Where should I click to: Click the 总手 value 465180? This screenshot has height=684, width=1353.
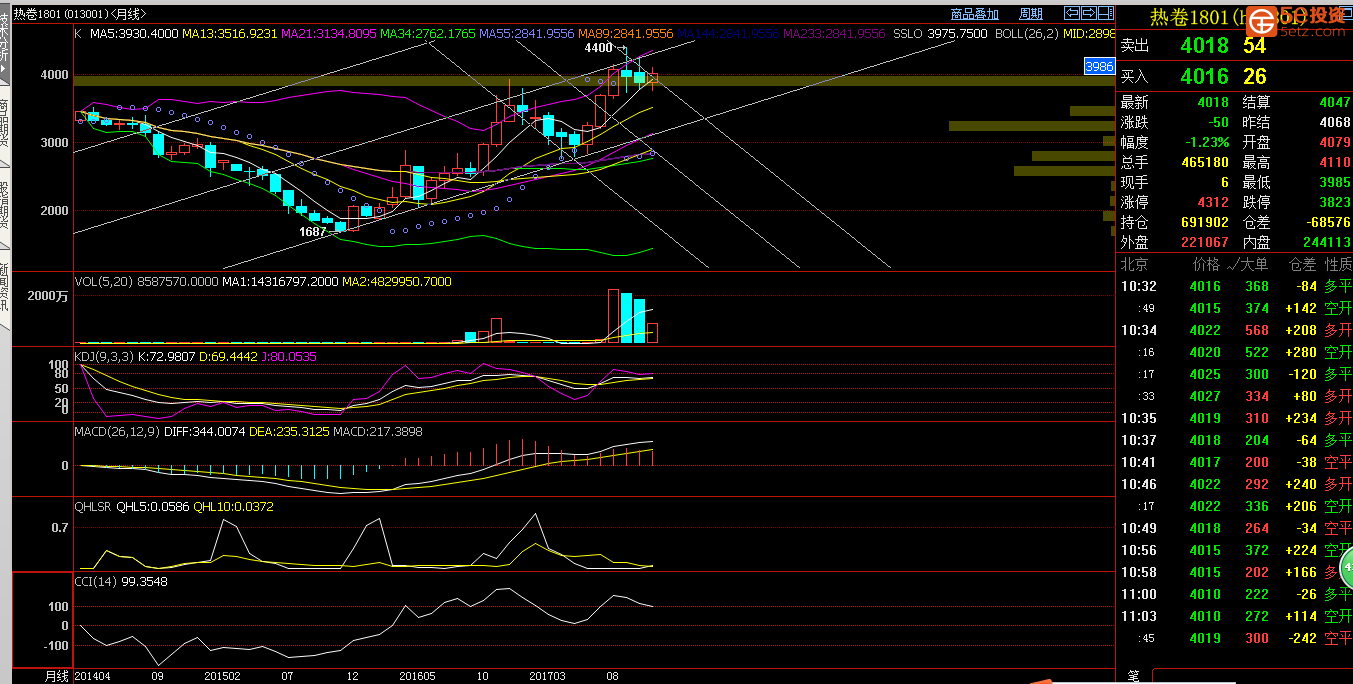click(1205, 162)
